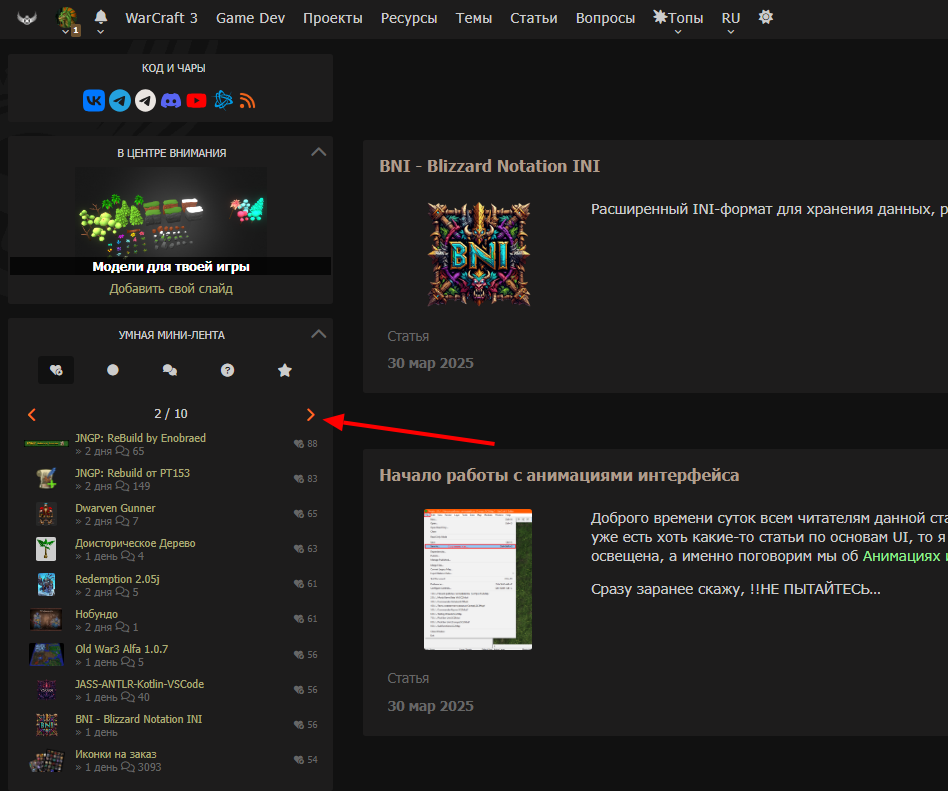Image resolution: width=948 pixels, height=791 pixels.
Task: Open the VK social link icon
Action: point(94,100)
